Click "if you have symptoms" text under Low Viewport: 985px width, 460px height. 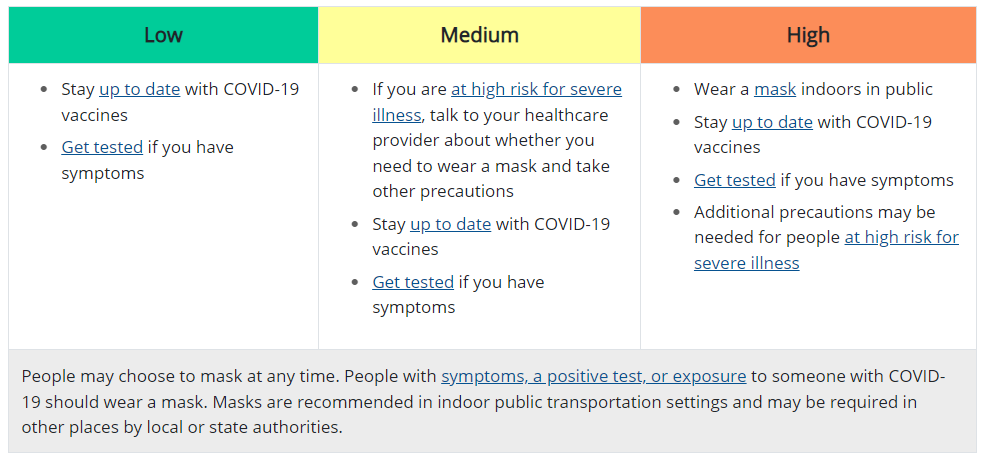coord(190,148)
